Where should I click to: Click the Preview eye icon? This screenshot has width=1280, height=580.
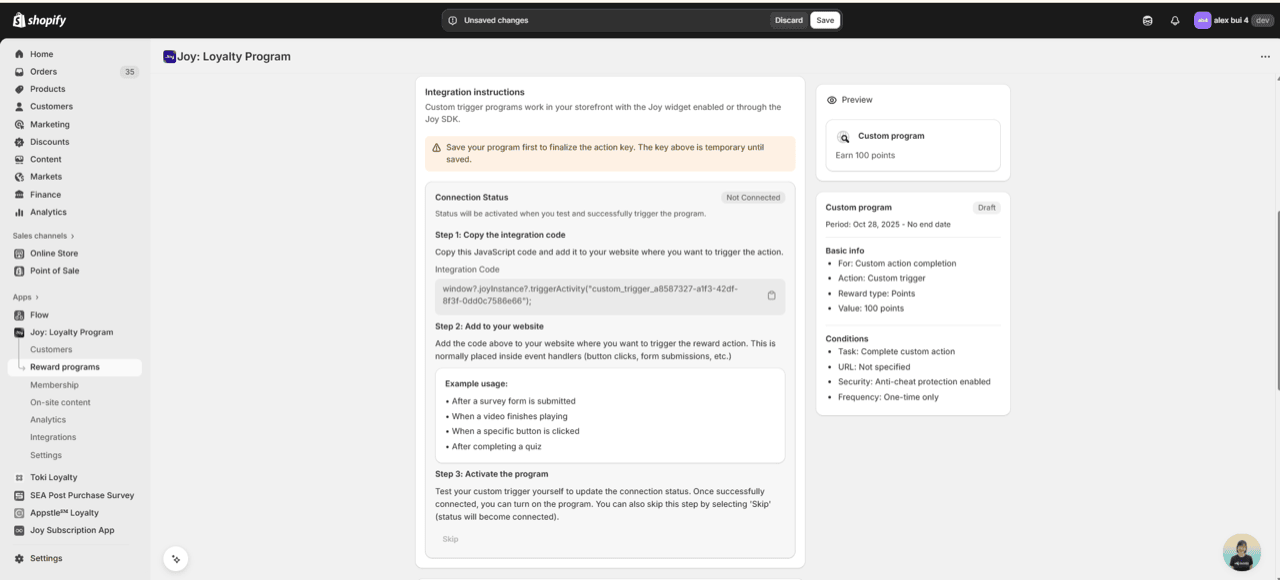832,100
